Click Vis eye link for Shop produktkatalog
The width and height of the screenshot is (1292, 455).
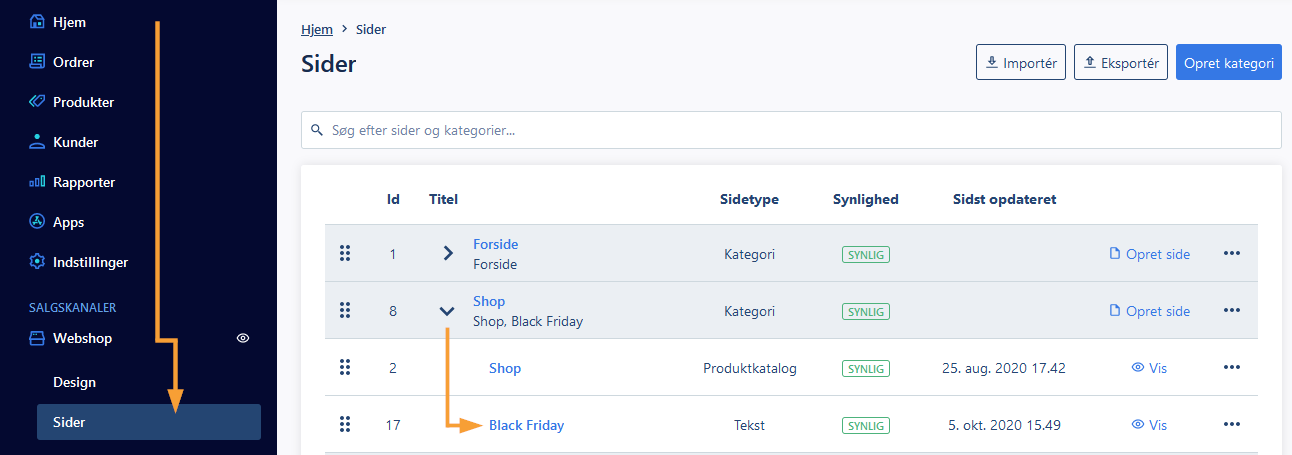point(1149,368)
